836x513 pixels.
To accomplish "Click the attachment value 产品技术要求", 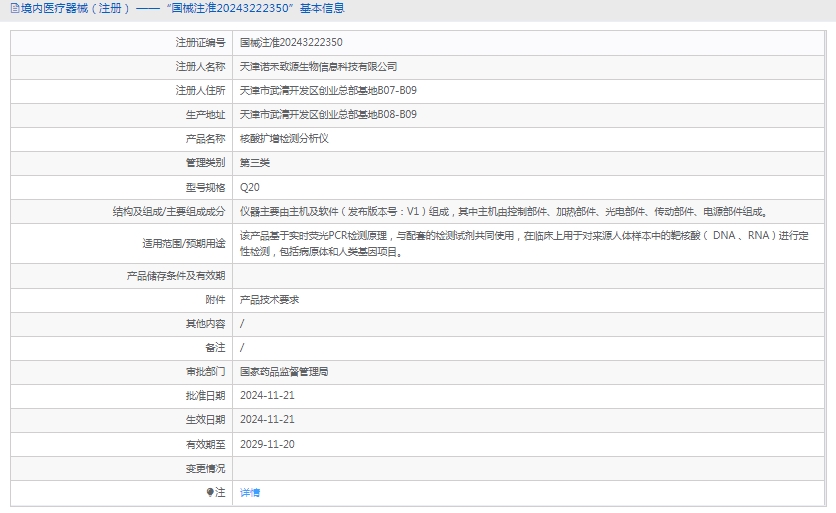I will (269, 299).
